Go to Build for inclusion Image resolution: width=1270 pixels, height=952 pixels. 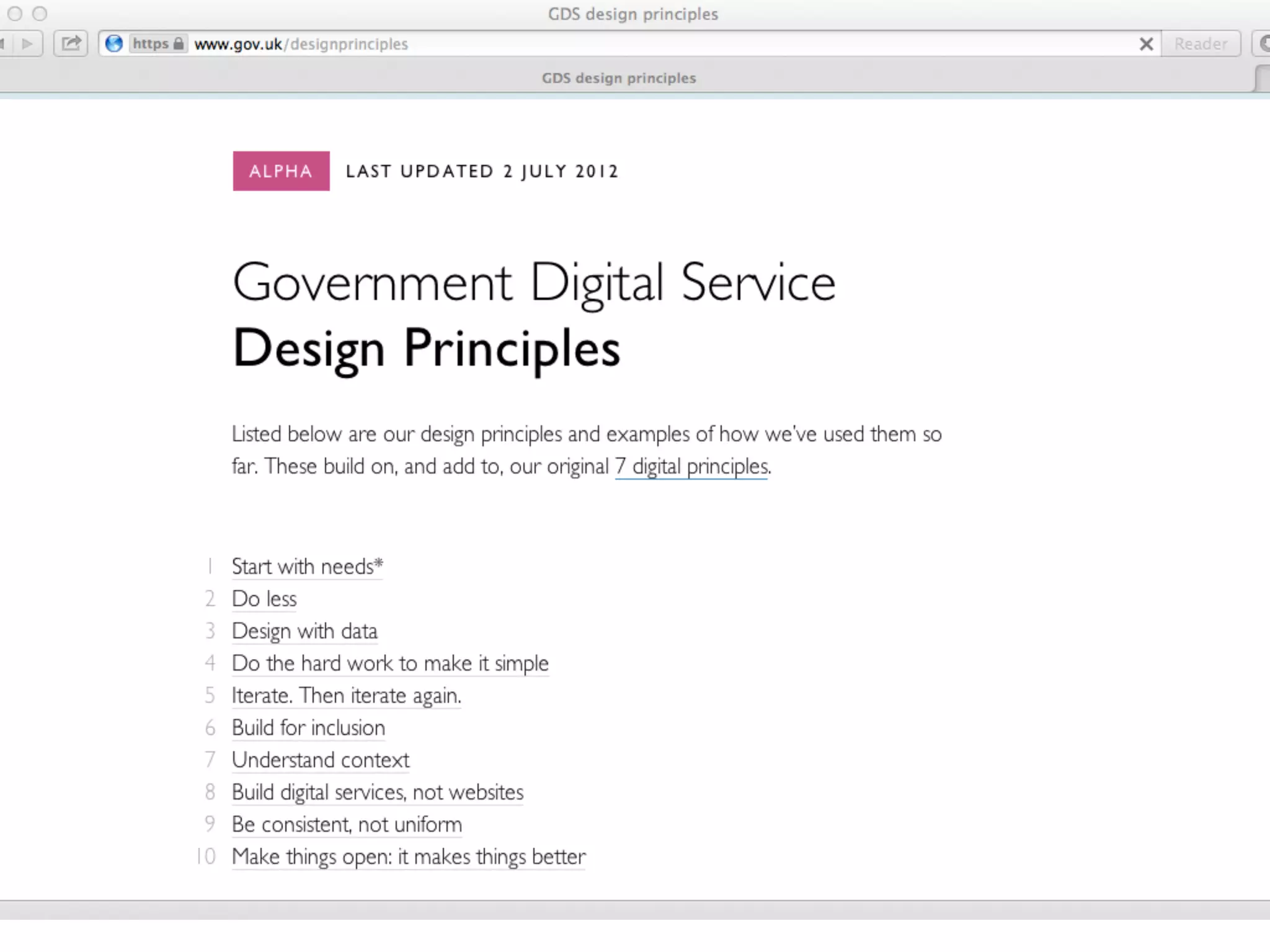[x=308, y=728]
